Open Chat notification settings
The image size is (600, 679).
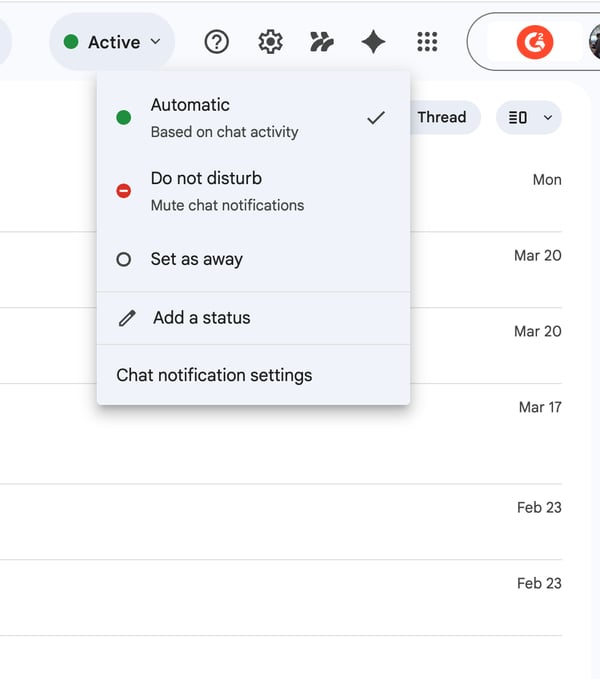(x=253, y=375)
